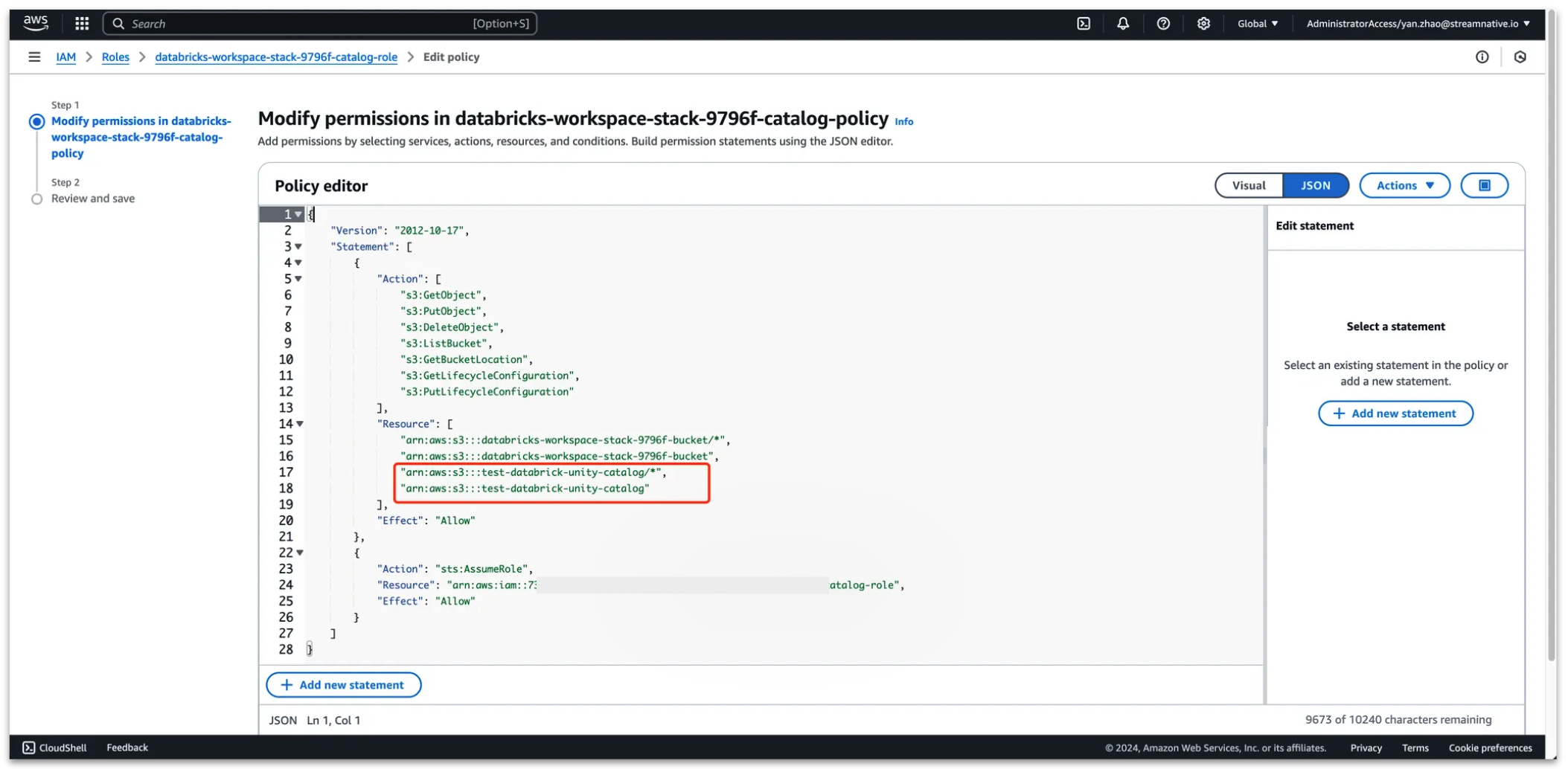Open CloudShell from the top navigation icon
1568x769 pixels.
[1083, 23]
